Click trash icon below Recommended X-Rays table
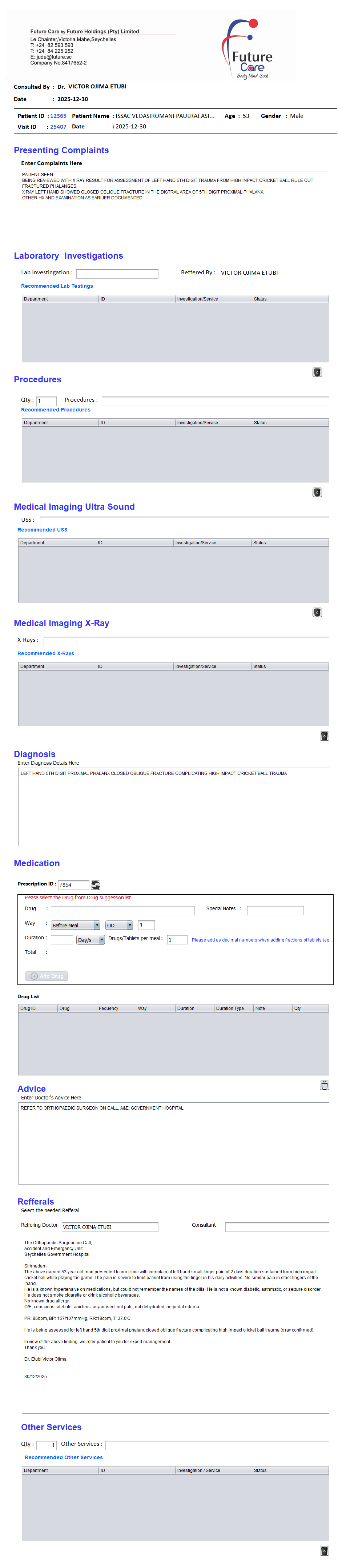 point(324,736)
